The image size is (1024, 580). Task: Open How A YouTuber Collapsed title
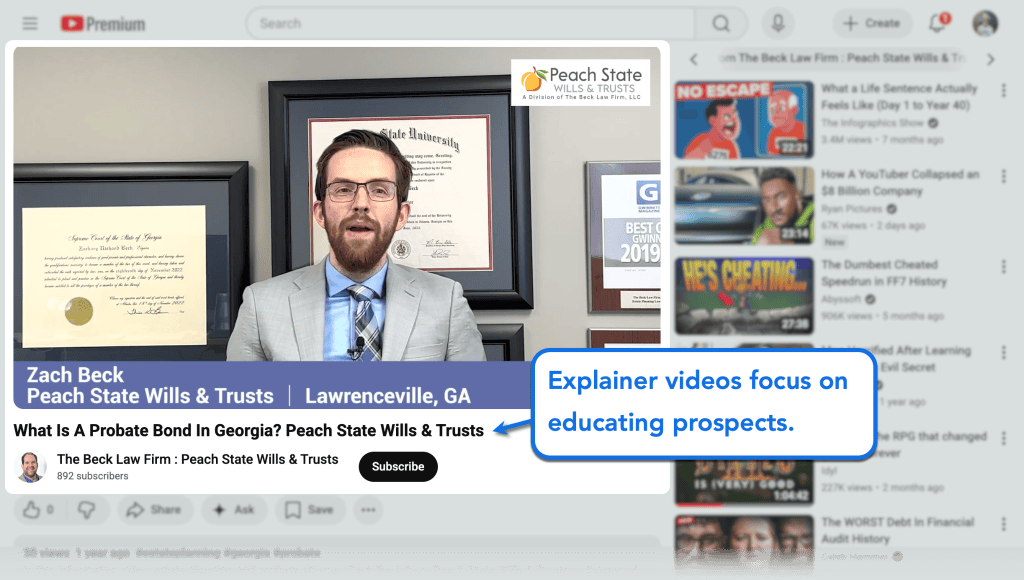900,183
